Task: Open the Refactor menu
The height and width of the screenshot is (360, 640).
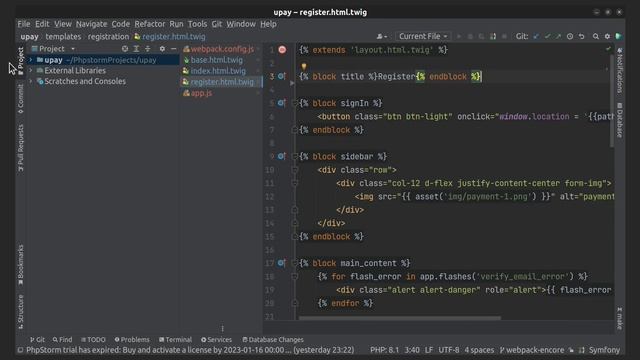Action: [x=150, y=24]
